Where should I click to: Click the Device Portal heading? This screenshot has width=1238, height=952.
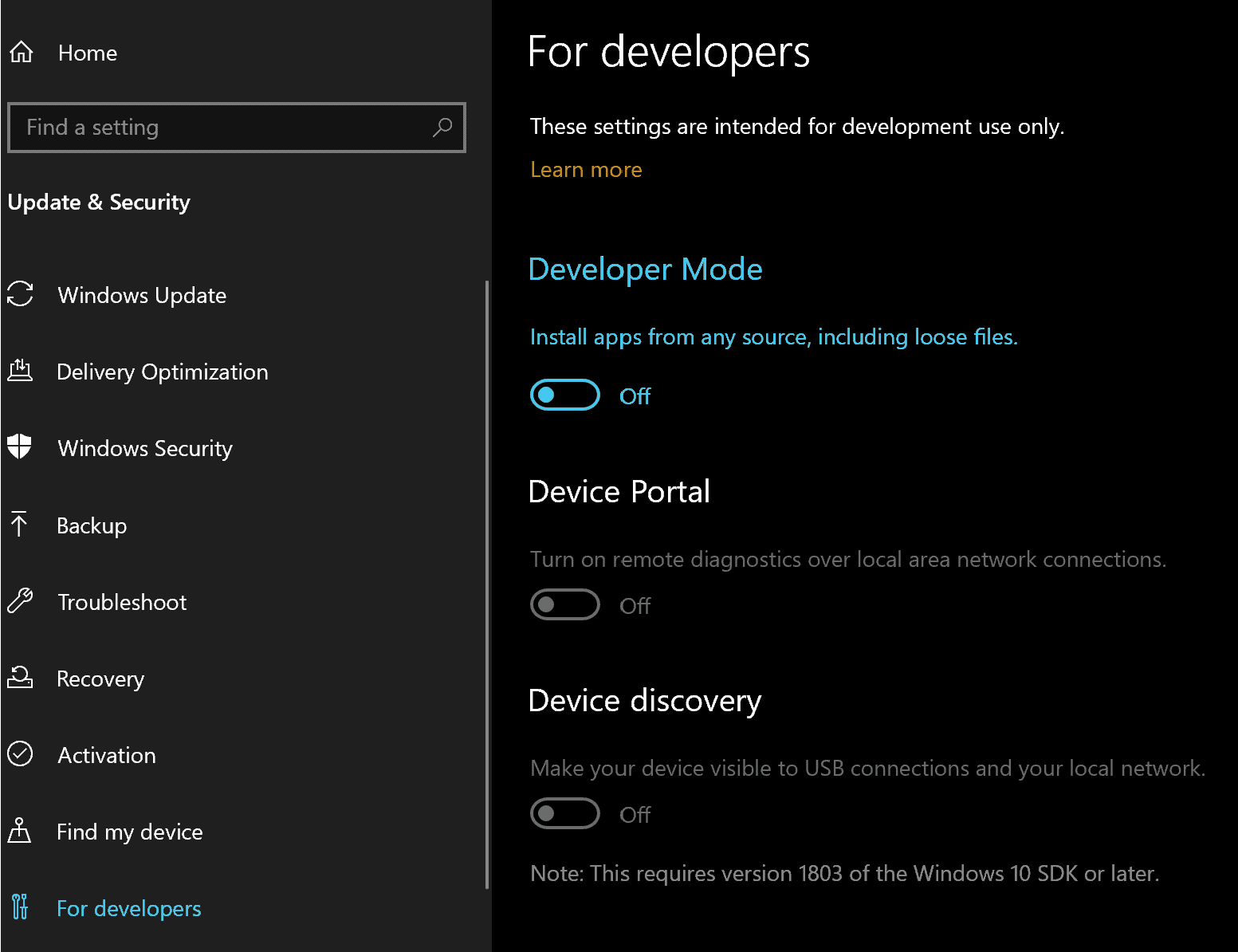[x=619, y=492]
